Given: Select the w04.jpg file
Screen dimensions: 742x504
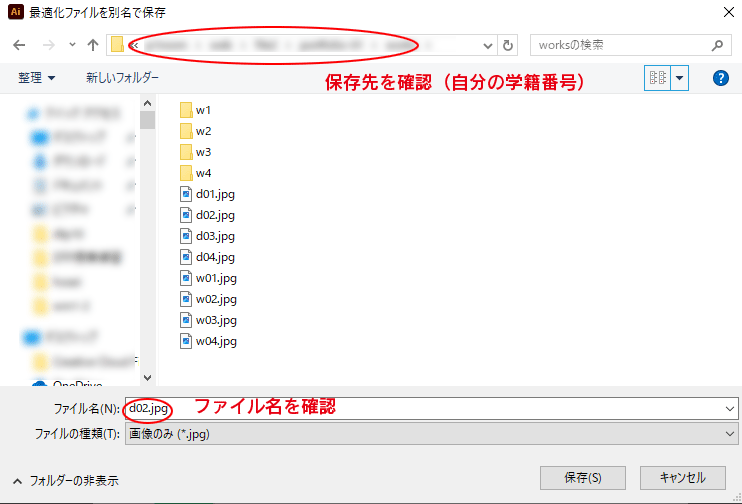Looking at the screenshot, I should (x=215, y=341).
